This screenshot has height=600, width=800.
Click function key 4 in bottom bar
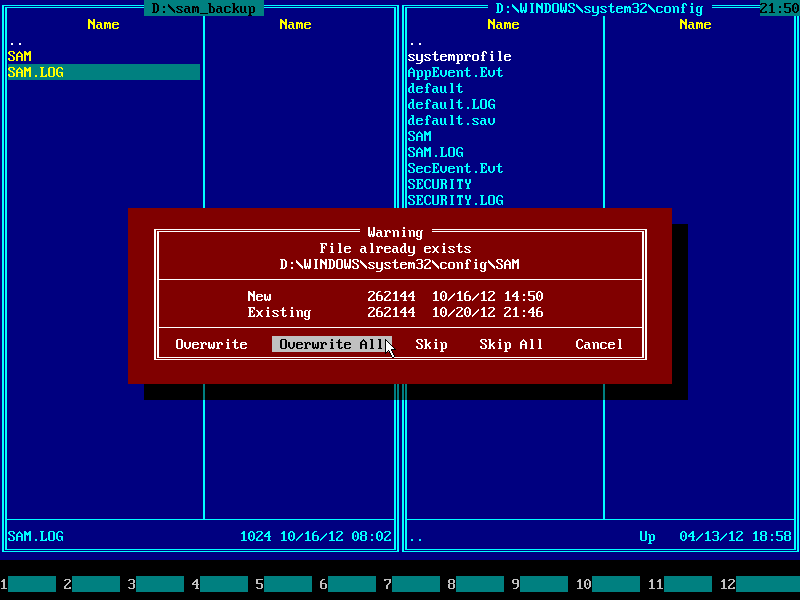[x=220, y=584]
